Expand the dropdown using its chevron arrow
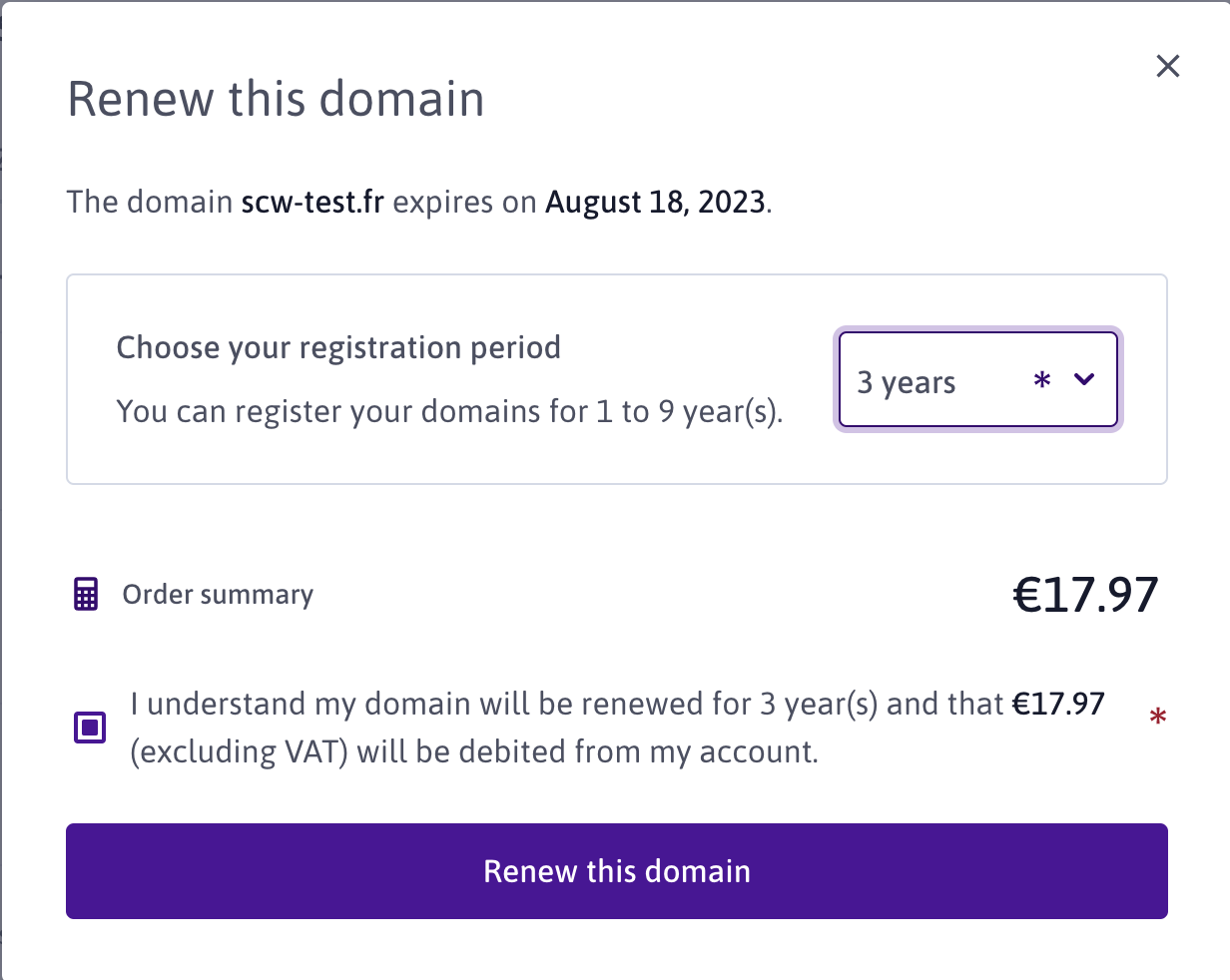 point(1084,379)
